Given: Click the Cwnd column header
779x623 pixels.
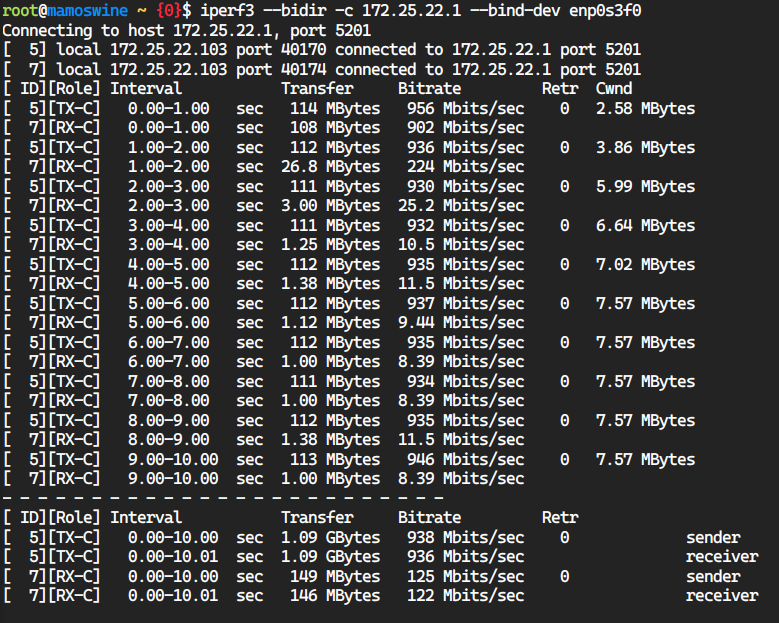Looking at the screenshot, I should [614, 89].
